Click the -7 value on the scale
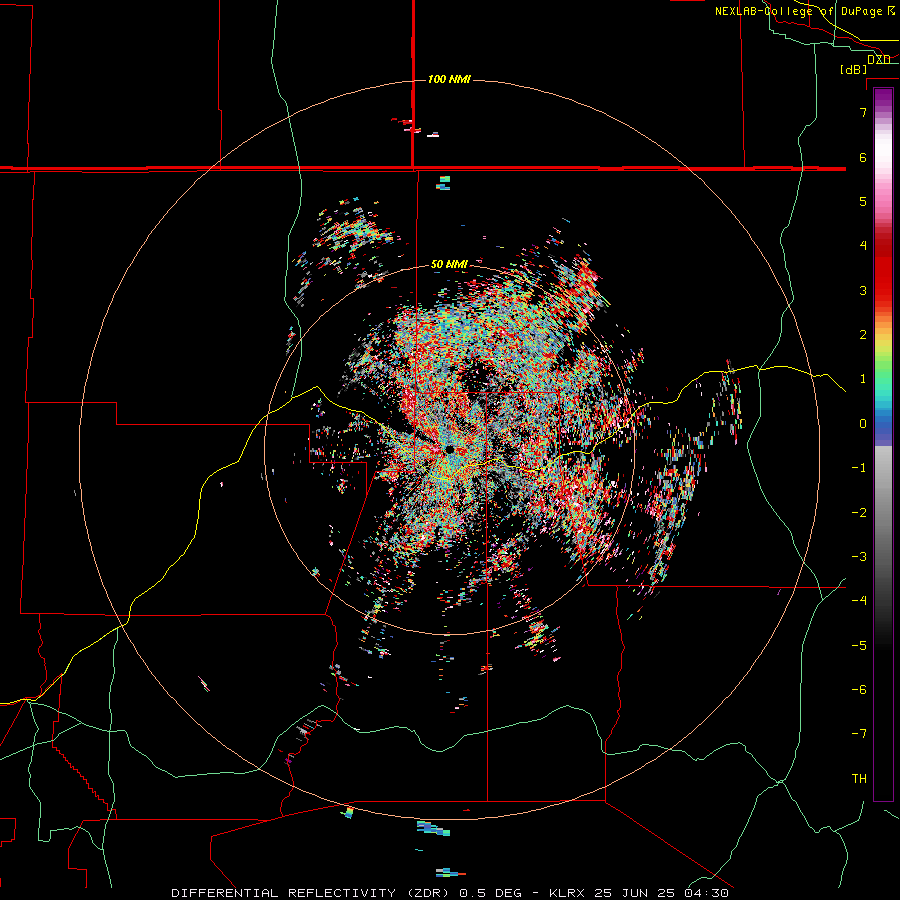900x900 pixels. (x=859, y=734)
